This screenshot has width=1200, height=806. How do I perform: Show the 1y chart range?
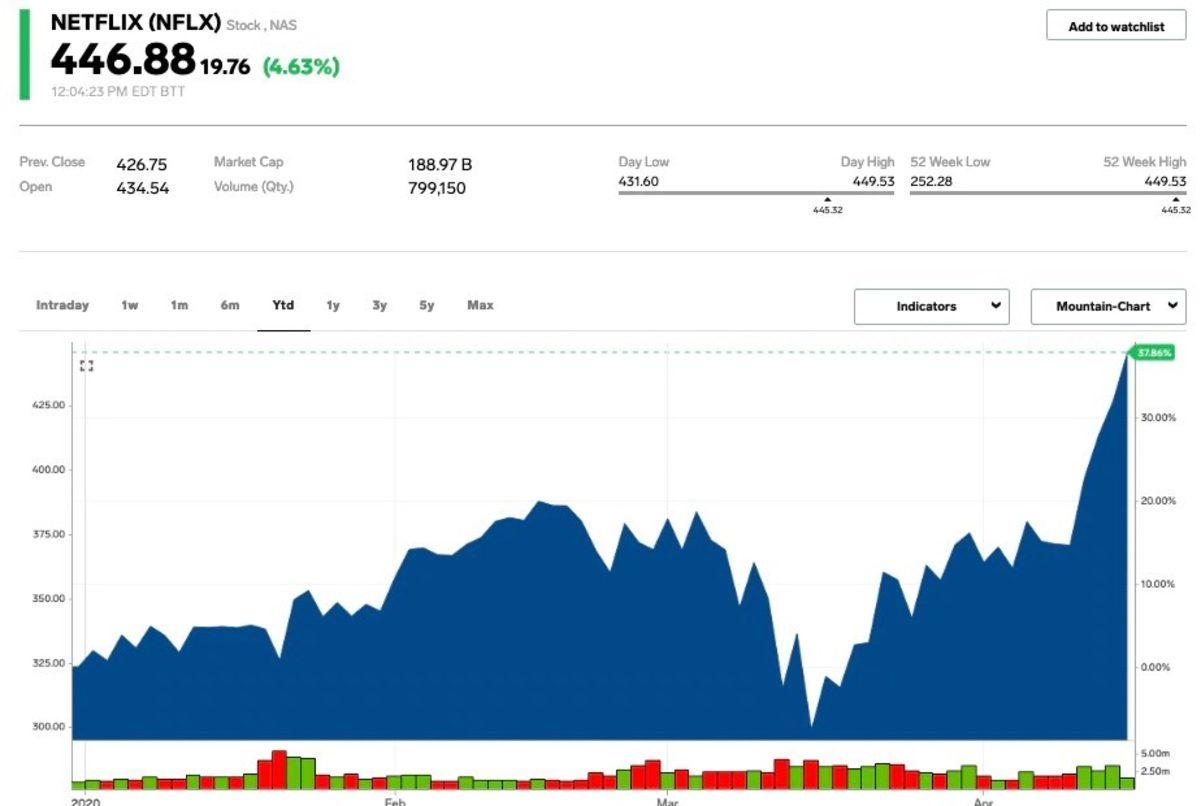tap(333, 306)
